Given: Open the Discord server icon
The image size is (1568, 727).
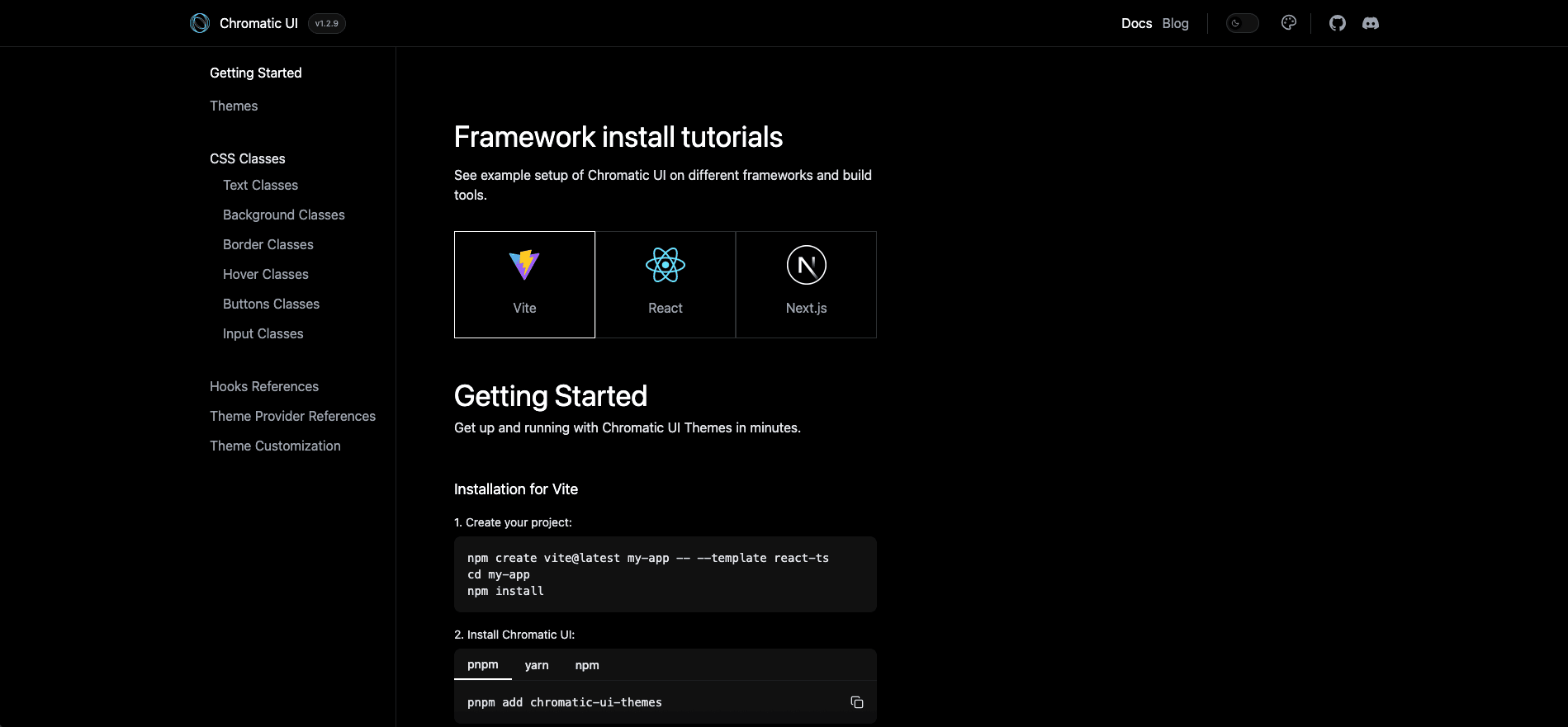Looking at the screenshot, I should (x=1371, y=23).
